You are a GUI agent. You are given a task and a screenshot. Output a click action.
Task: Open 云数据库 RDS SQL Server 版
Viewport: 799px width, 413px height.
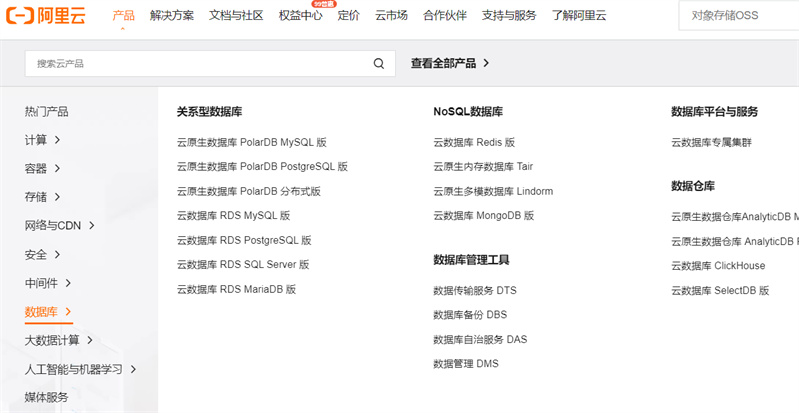(243, 265)
